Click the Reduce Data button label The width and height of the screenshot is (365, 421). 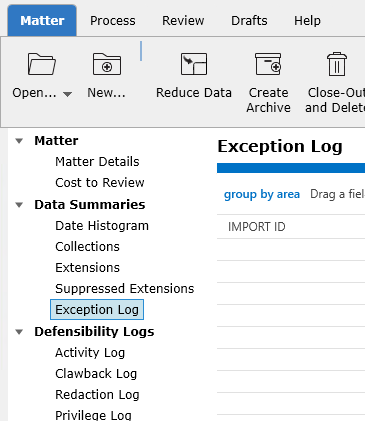(x=194, y=93)
